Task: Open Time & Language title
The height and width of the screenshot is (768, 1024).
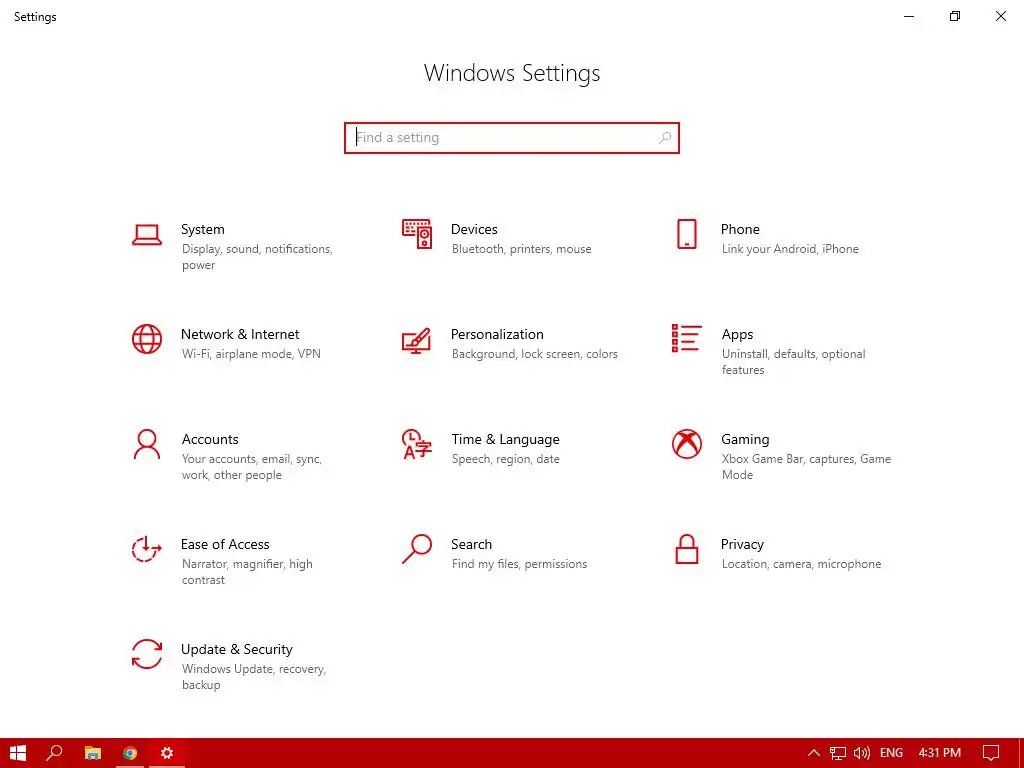Action: [x=505, y=440]
